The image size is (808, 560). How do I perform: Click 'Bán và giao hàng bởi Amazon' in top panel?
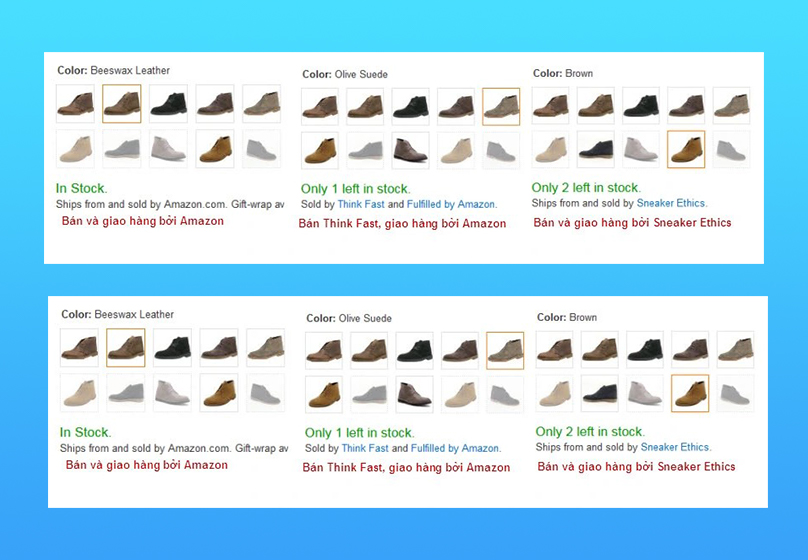[143, 222]
